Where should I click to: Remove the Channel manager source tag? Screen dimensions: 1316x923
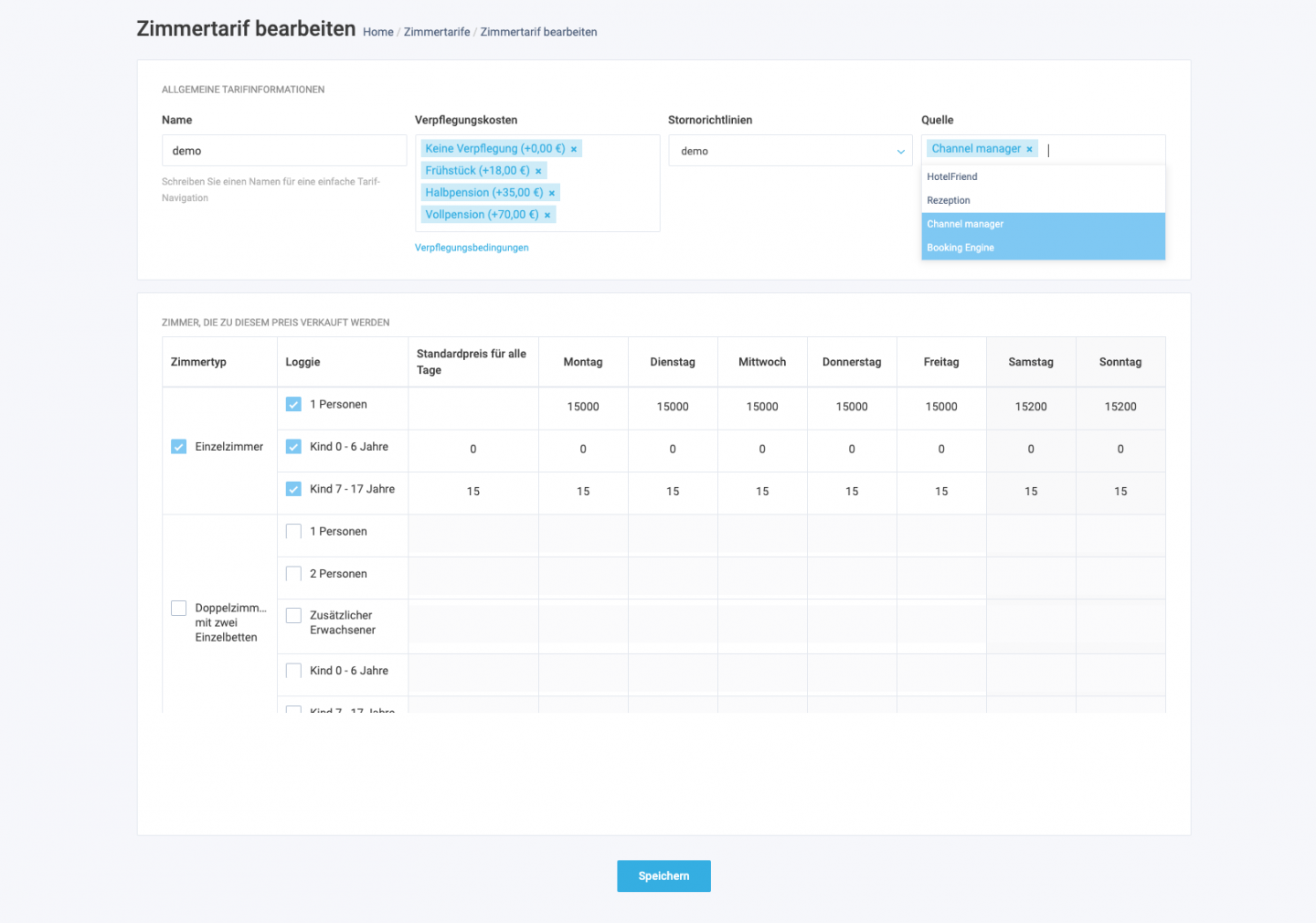coord(1029,149)
